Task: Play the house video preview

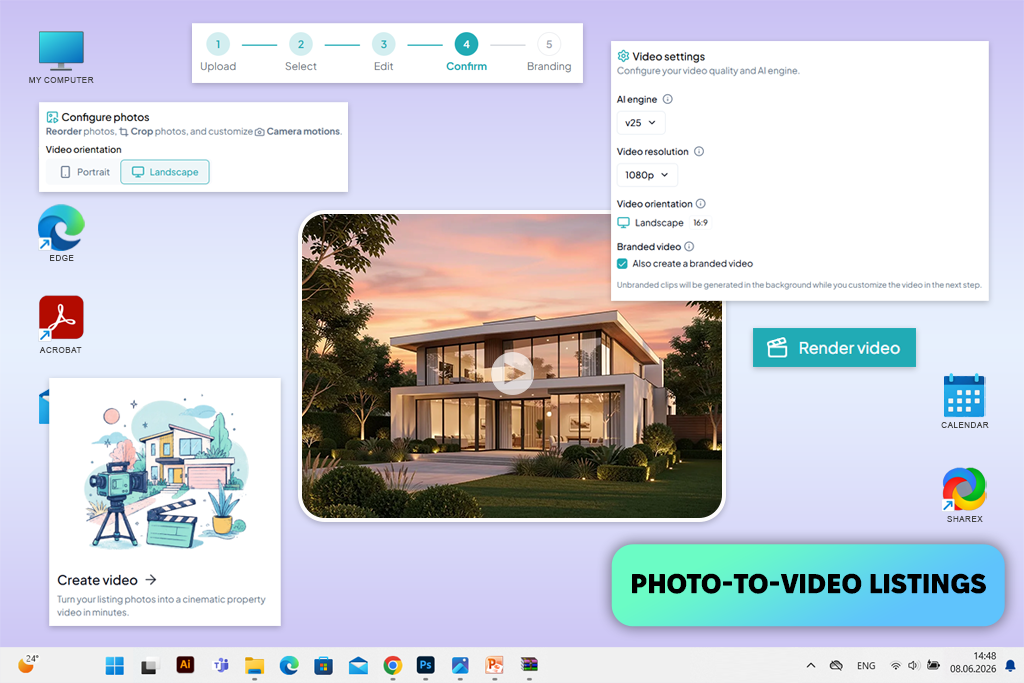Action: [x=512, y=373]
